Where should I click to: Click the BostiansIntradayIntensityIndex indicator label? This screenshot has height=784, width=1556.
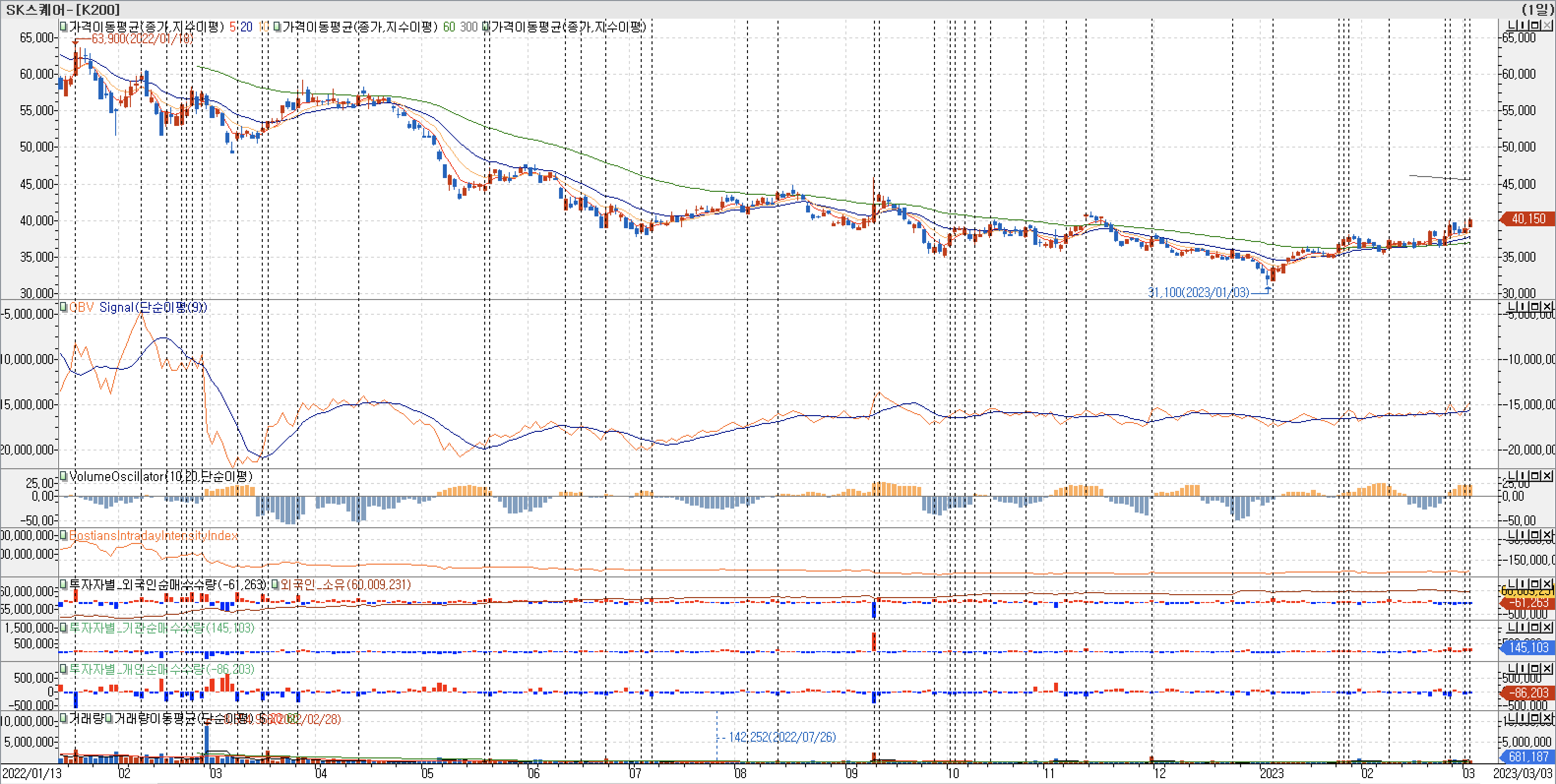point(154,535)
